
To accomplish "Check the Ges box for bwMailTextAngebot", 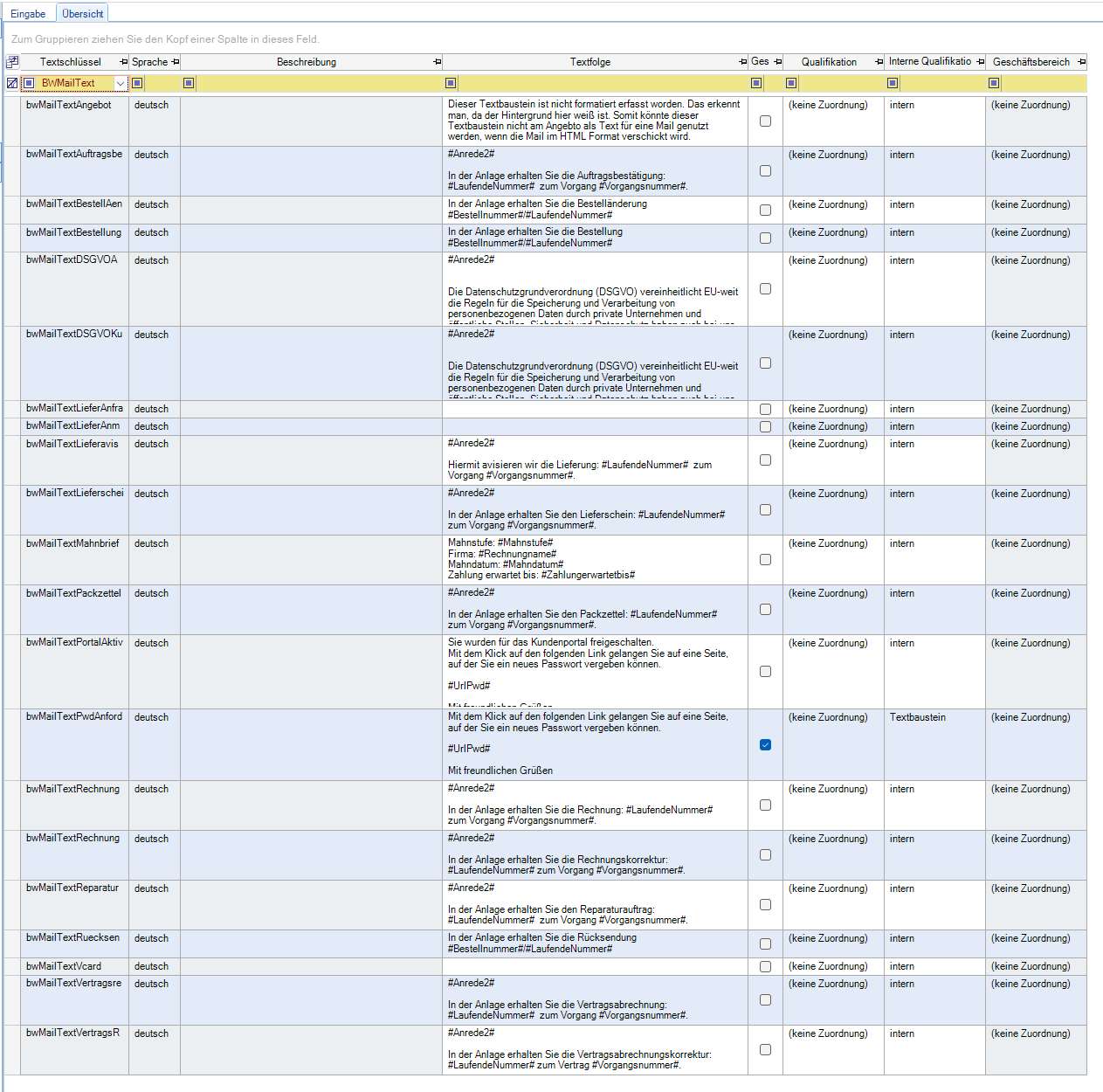I will click(765, 121).
